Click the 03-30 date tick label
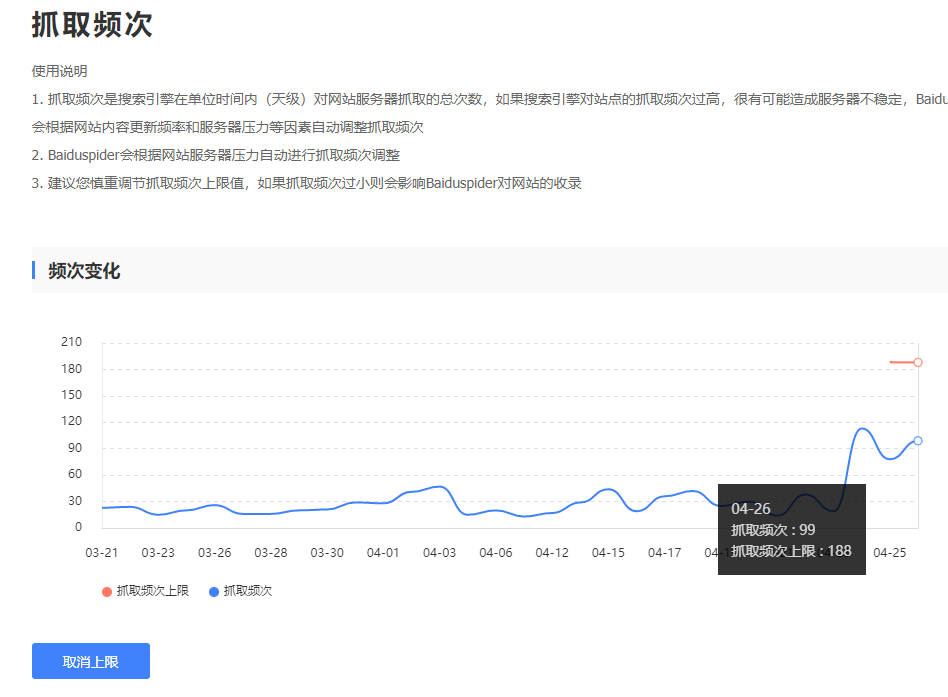 327,553
